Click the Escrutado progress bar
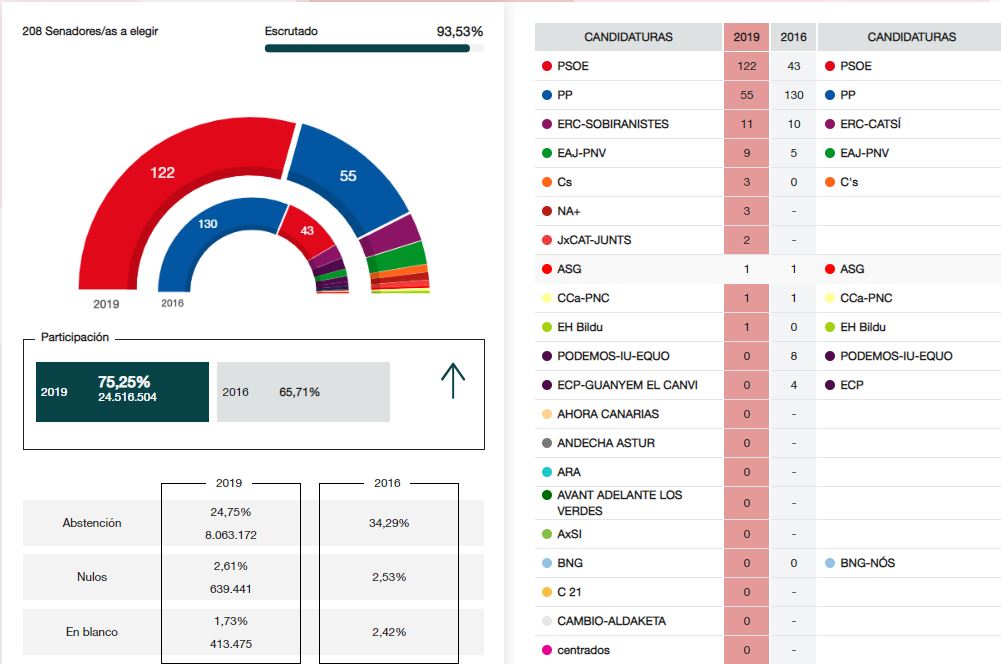Viewport: 1001px width, 664px height. click(368, 48)
